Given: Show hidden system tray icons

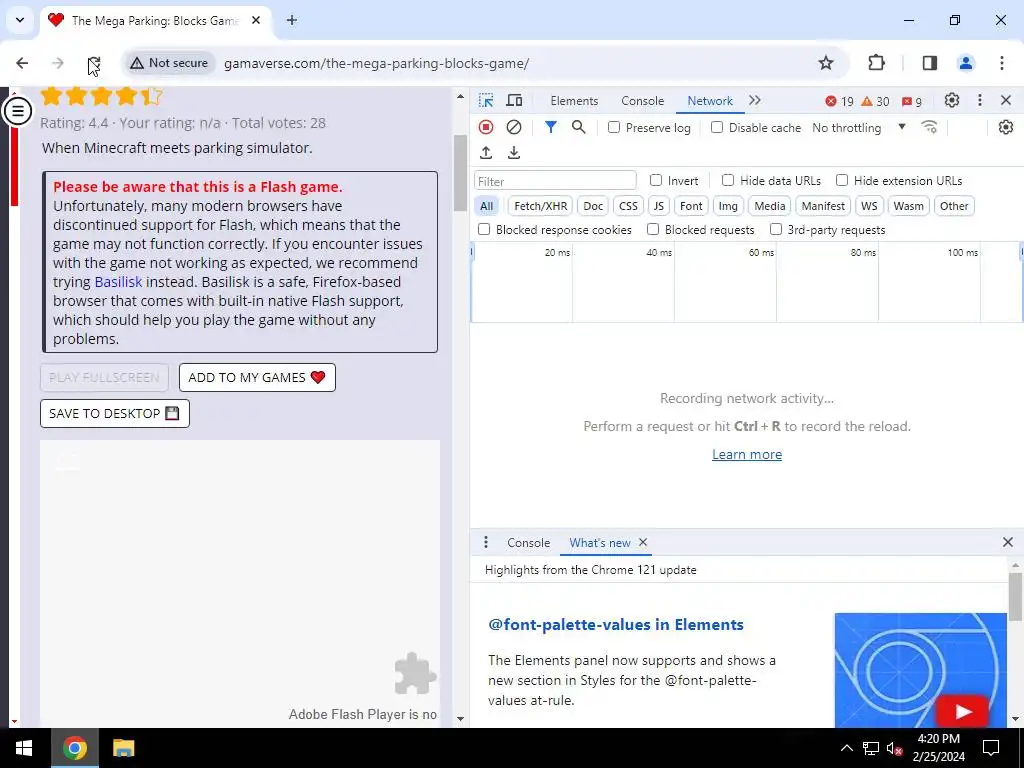Looking at the screenshot, I should (x=846, y=748).
